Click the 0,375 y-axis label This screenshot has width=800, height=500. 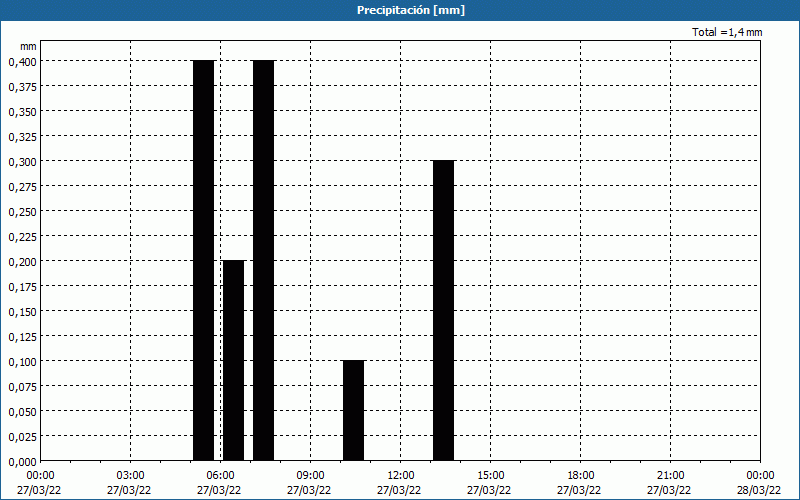[22, 87]
